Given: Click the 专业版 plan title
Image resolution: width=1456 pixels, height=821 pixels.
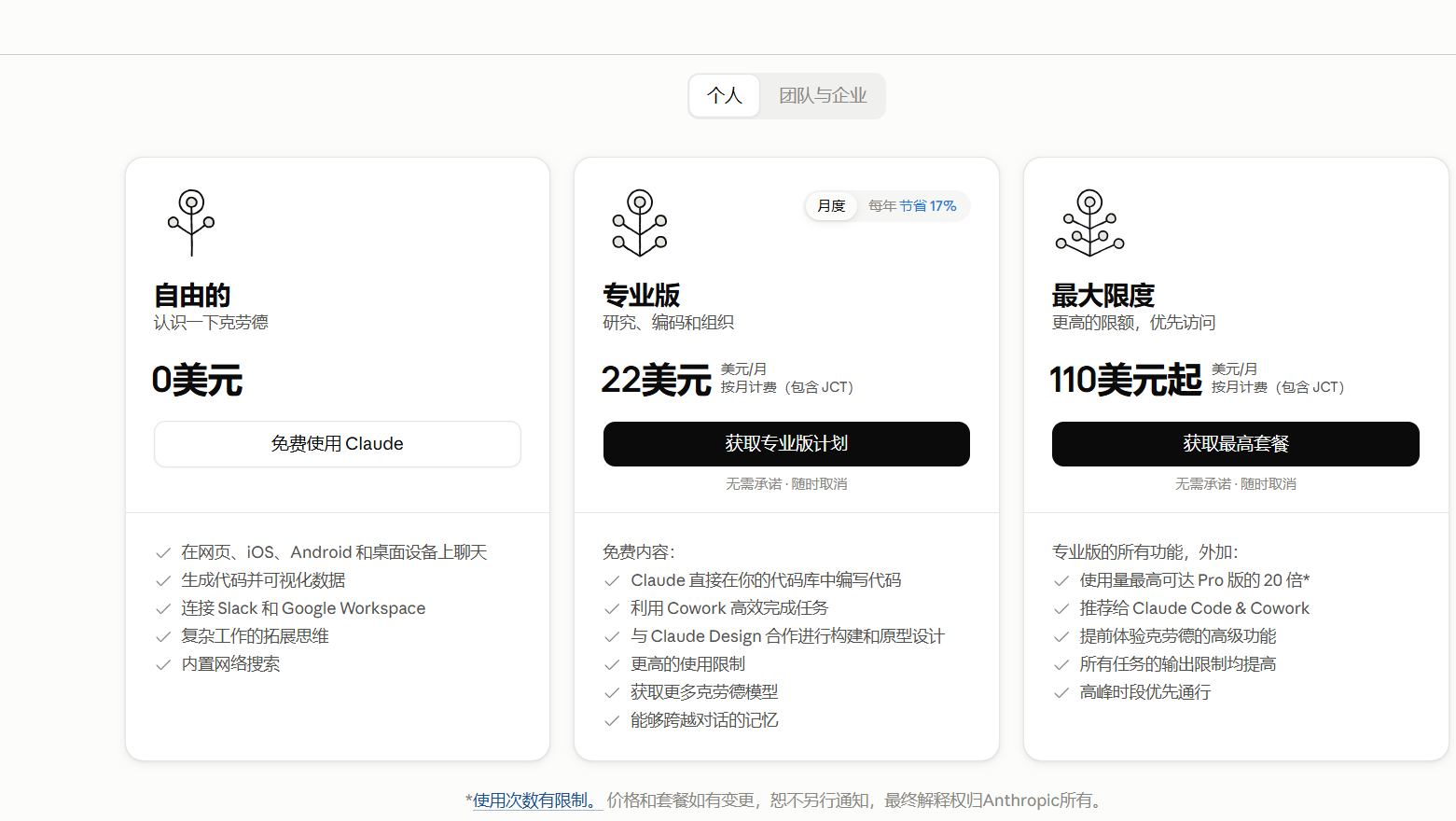Looking at the screenshot, I should coord(642,295).
